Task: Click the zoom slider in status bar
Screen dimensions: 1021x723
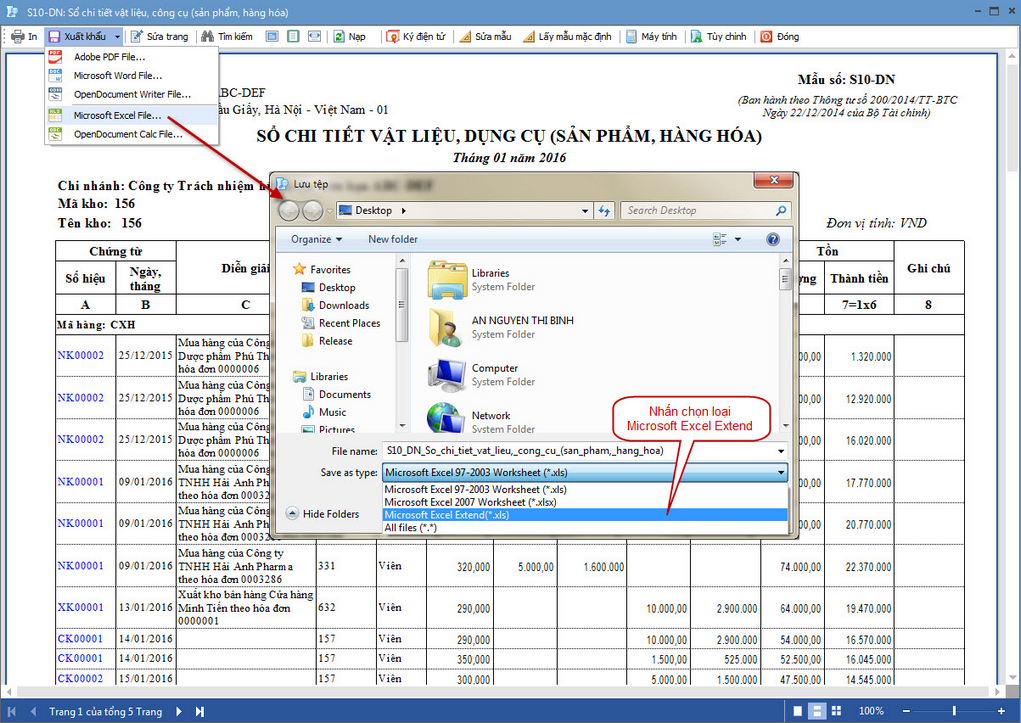Action: click(x=954, y=711)
